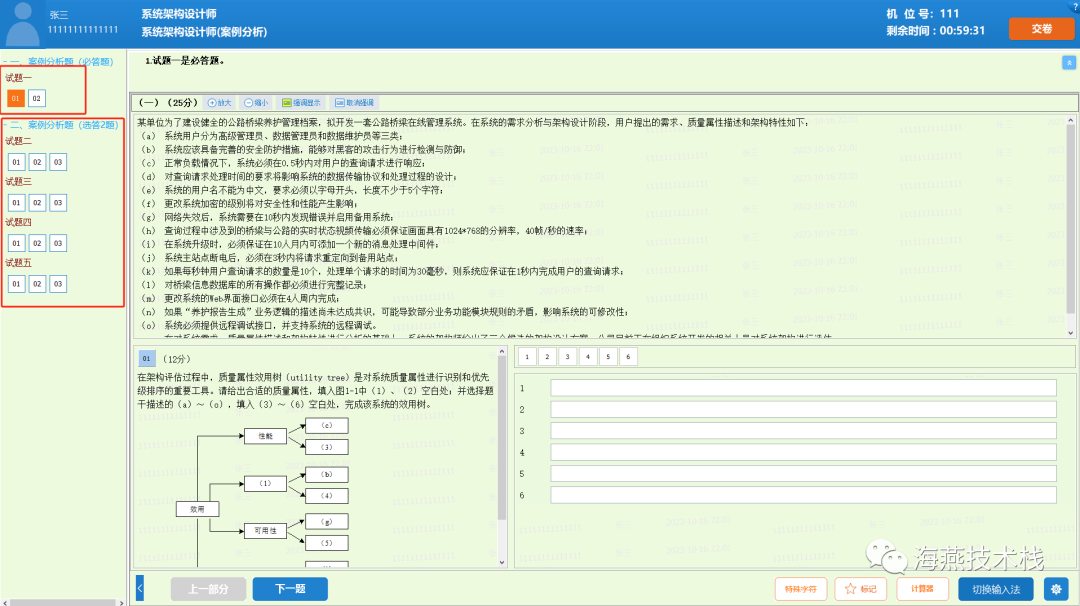Click the question pane scrollbar up arrow
This screenshot has width=1080, height=606.
[501, 352]
